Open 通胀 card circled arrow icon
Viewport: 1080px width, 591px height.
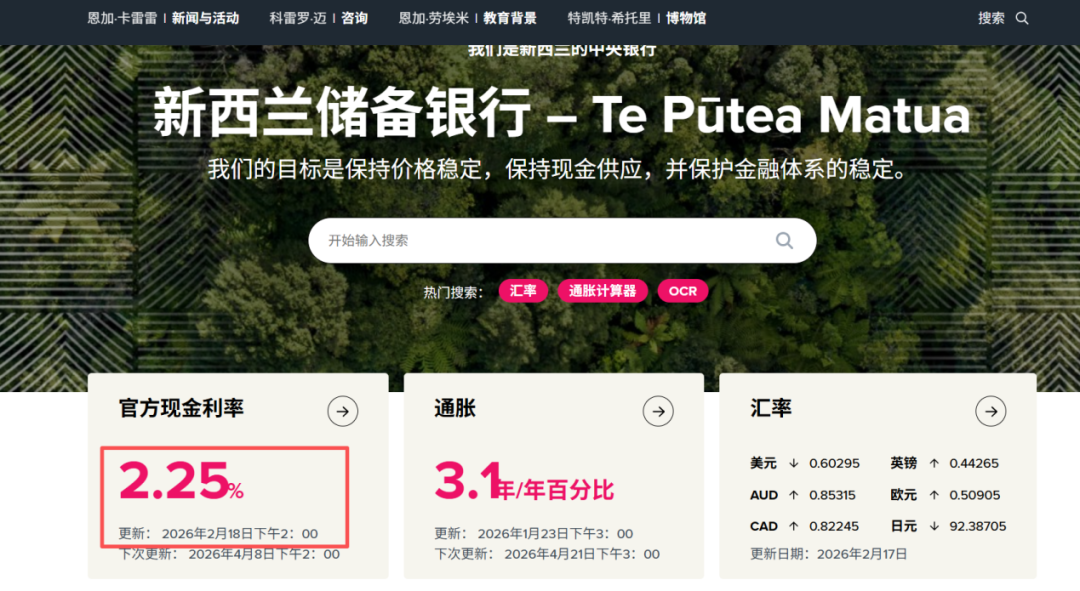click(x=658, y=410)
